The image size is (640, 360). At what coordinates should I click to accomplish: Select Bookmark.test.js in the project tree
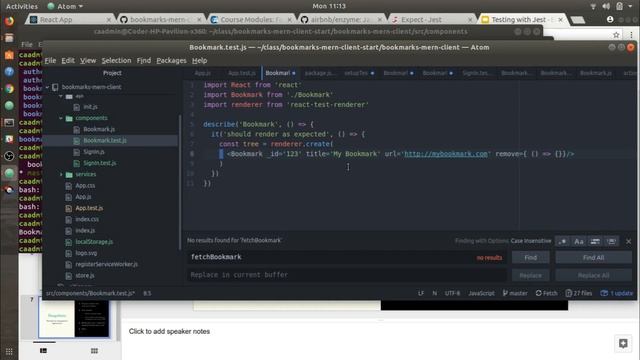click(x=105, y=140)
